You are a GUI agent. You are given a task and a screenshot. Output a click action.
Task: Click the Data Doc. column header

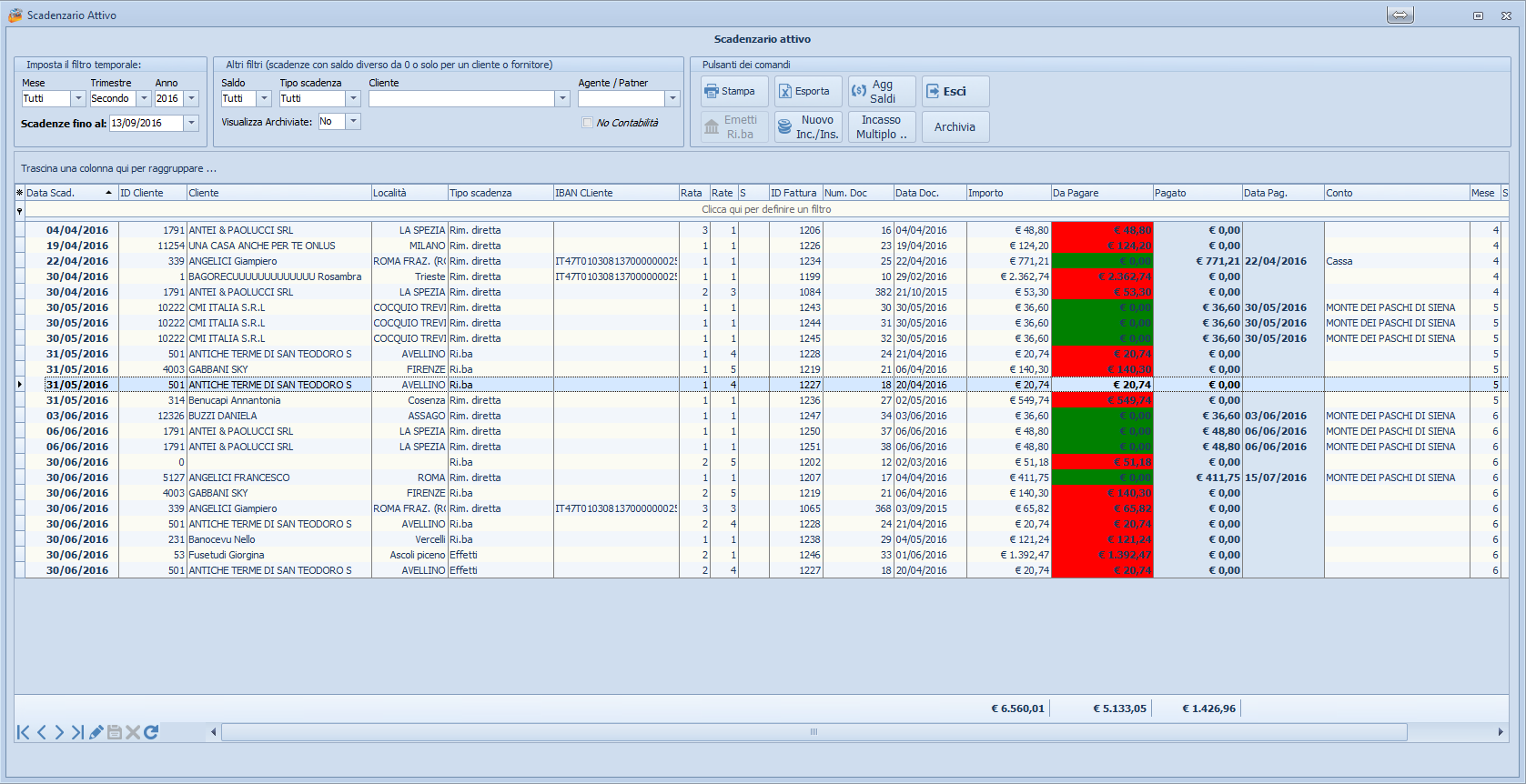click(930, 193)
